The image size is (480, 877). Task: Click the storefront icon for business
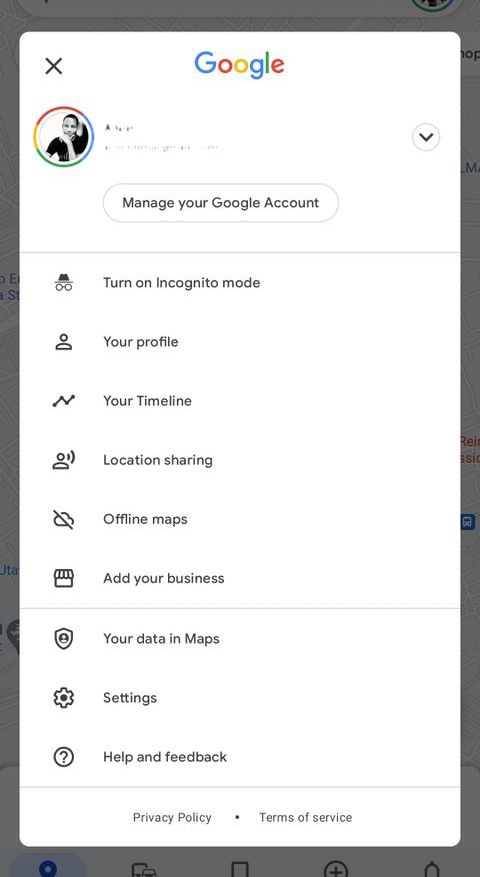click(64, 578)
